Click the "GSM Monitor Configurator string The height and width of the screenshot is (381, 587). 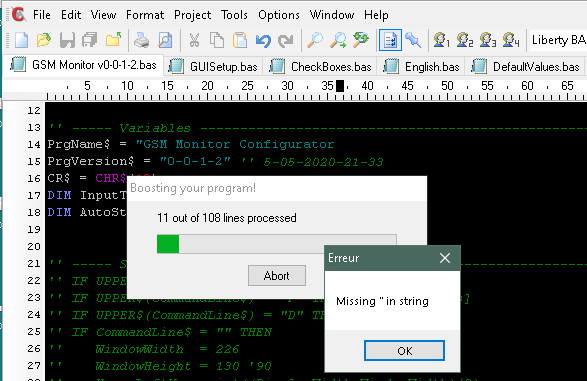pyautogui.click(x=235, y=144)
